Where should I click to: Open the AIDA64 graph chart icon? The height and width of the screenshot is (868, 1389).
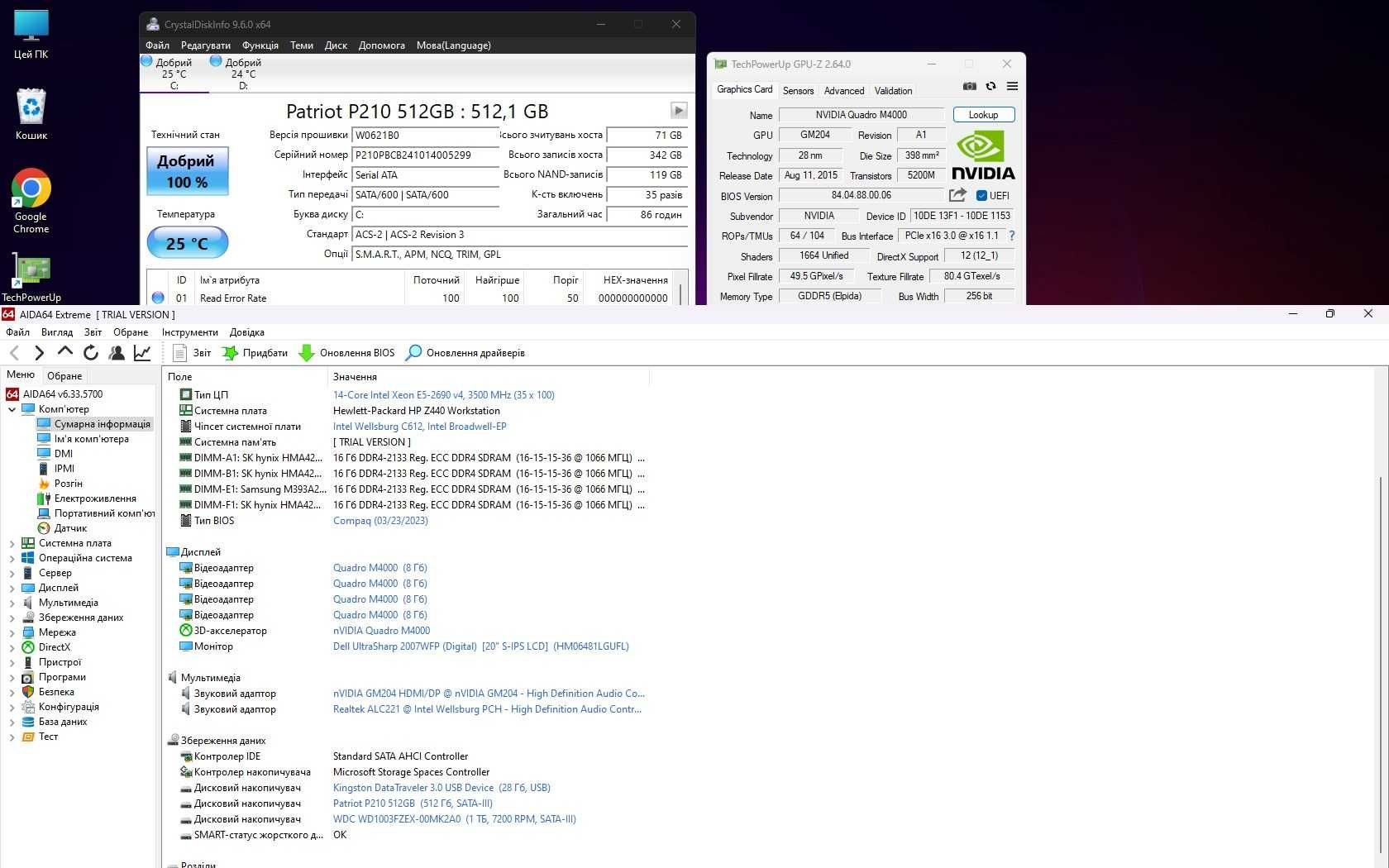click(x=142, y=353)
